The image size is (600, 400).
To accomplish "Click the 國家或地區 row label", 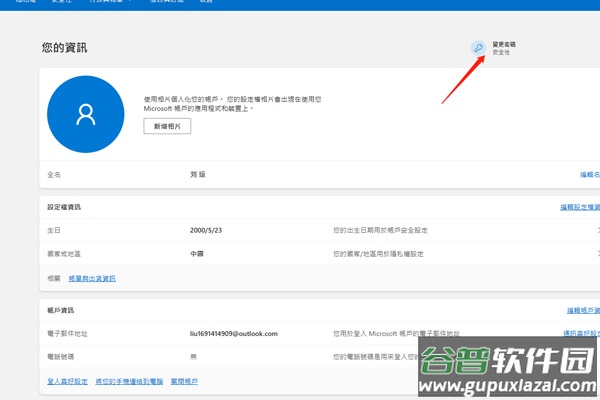I will point(64,254).
